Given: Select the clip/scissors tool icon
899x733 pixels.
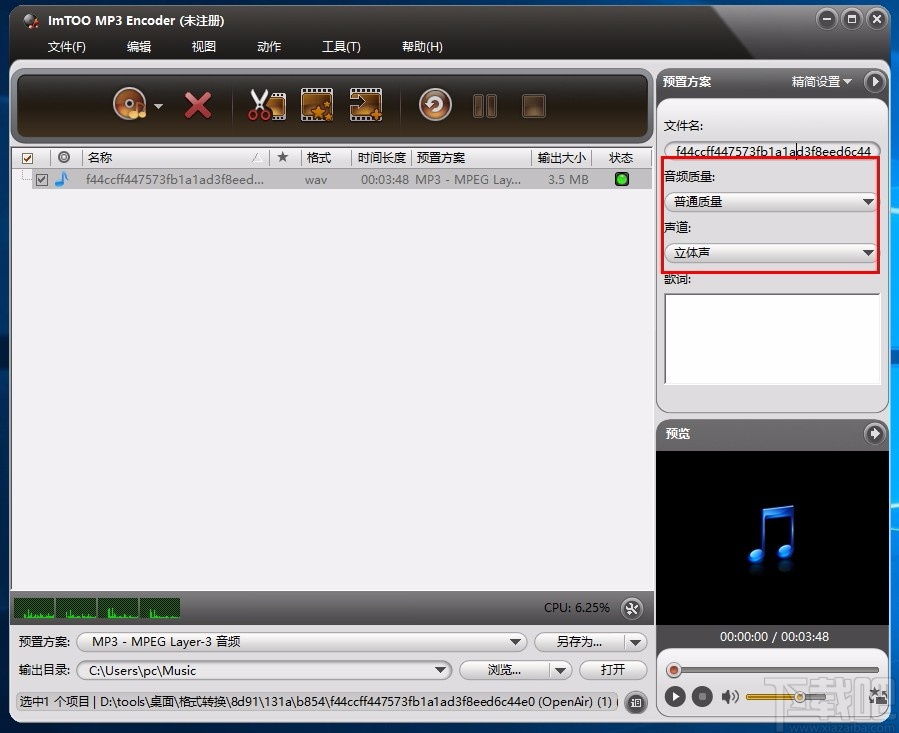Looking at the screenshot, I should point(266,104).
